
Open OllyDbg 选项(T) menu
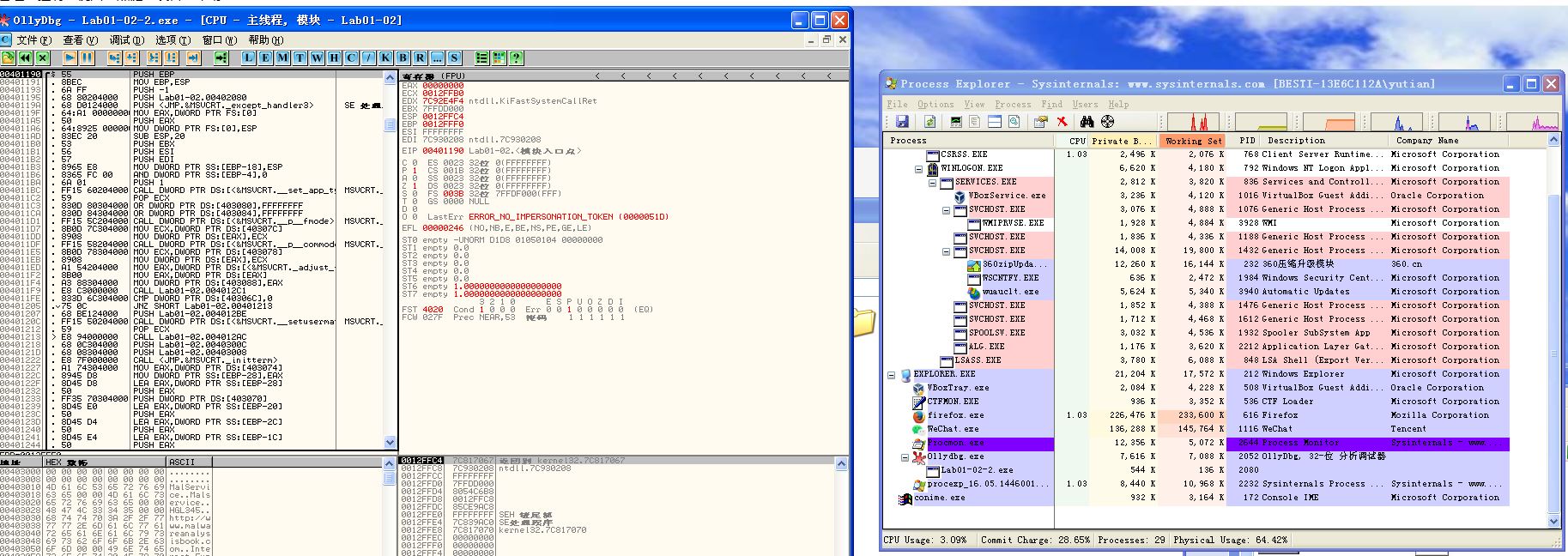(x=173, y=39)
